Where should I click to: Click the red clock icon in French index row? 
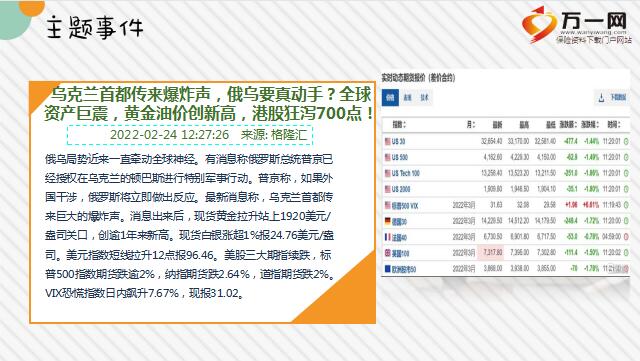coord(626,237)
